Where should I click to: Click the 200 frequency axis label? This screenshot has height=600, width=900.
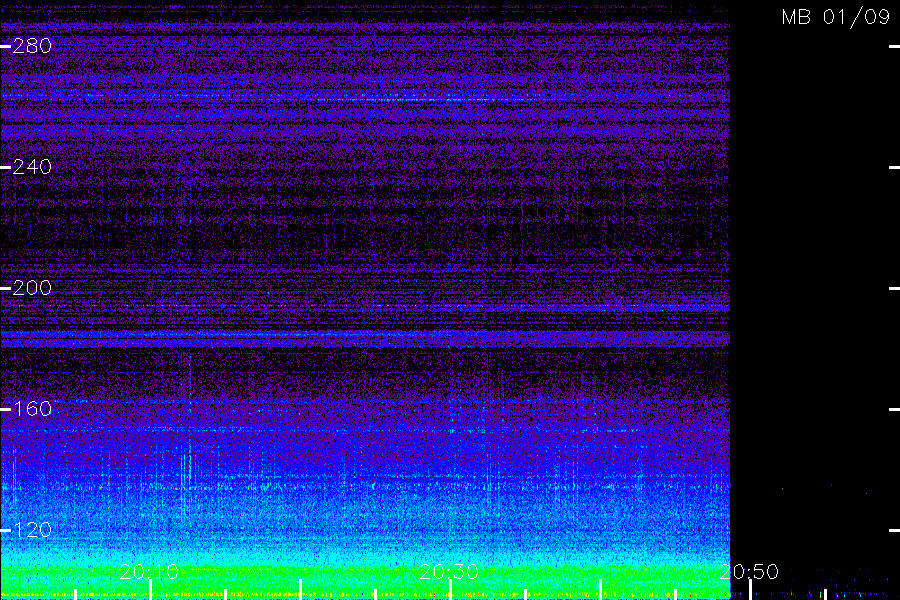[32, 288]
